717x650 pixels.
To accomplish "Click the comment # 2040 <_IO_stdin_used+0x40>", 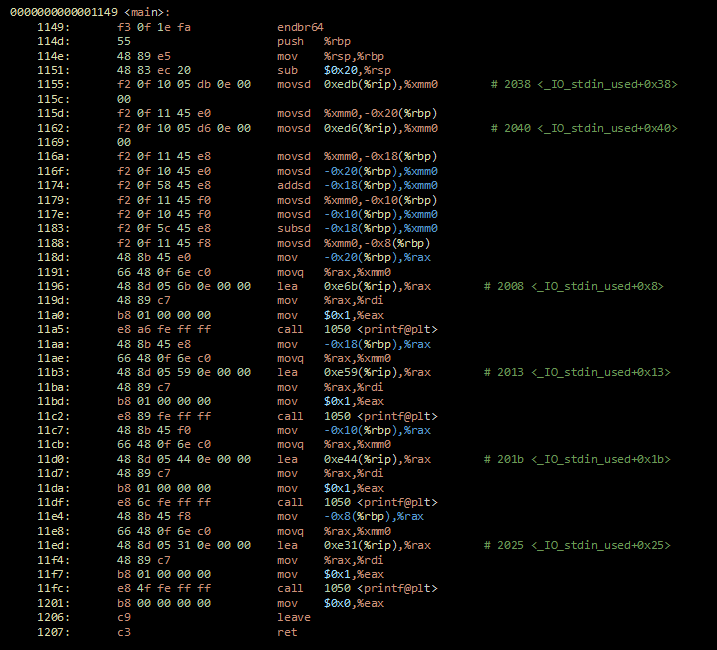I will pyautogui.click(x=584, y=128).
